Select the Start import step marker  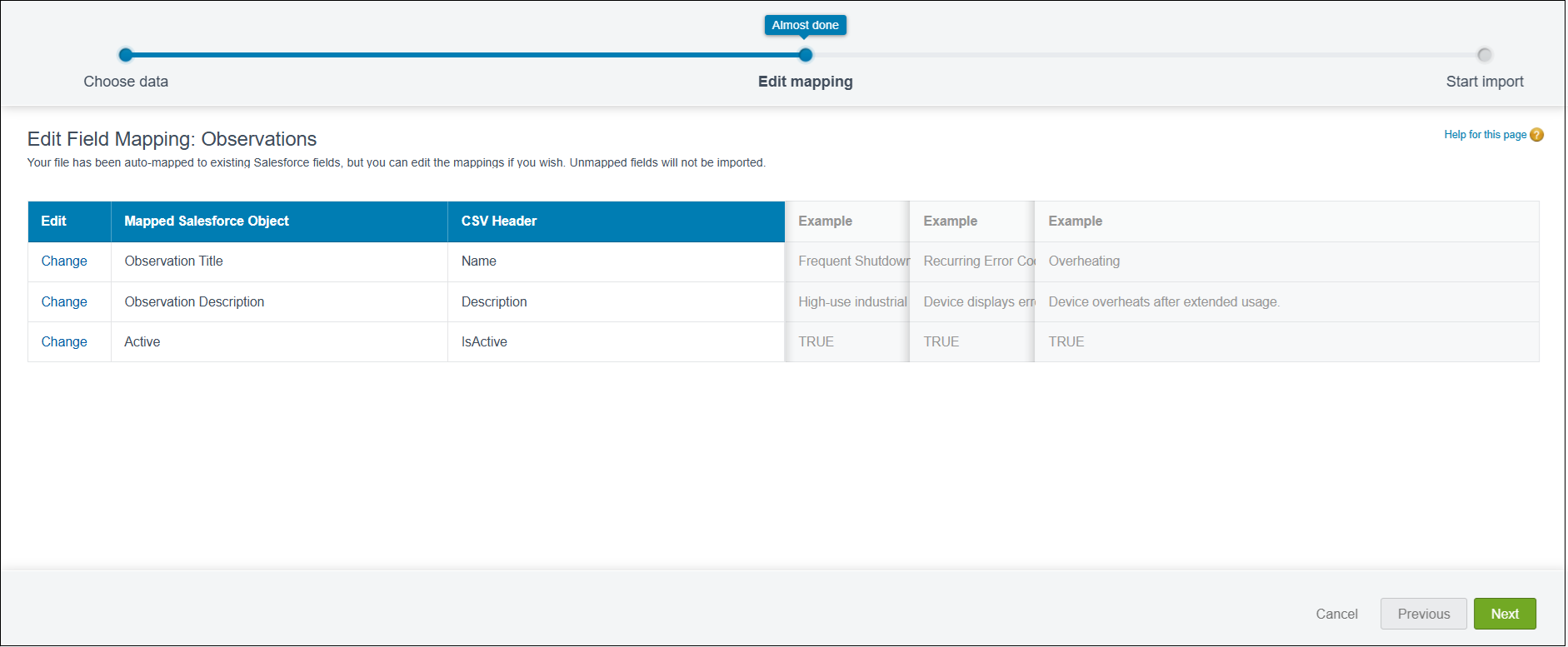pos(1485,55)
